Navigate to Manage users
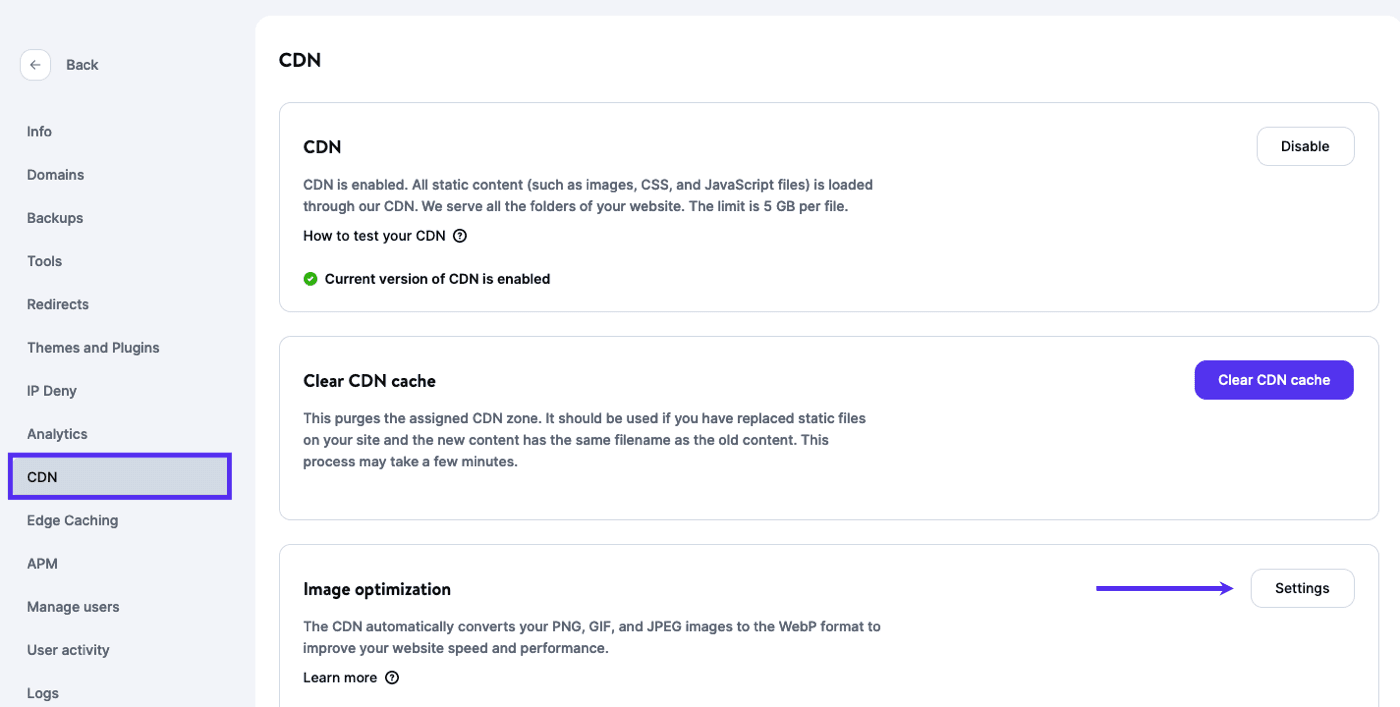Viewport: 1400px width, 707px height. click(73, 606)
